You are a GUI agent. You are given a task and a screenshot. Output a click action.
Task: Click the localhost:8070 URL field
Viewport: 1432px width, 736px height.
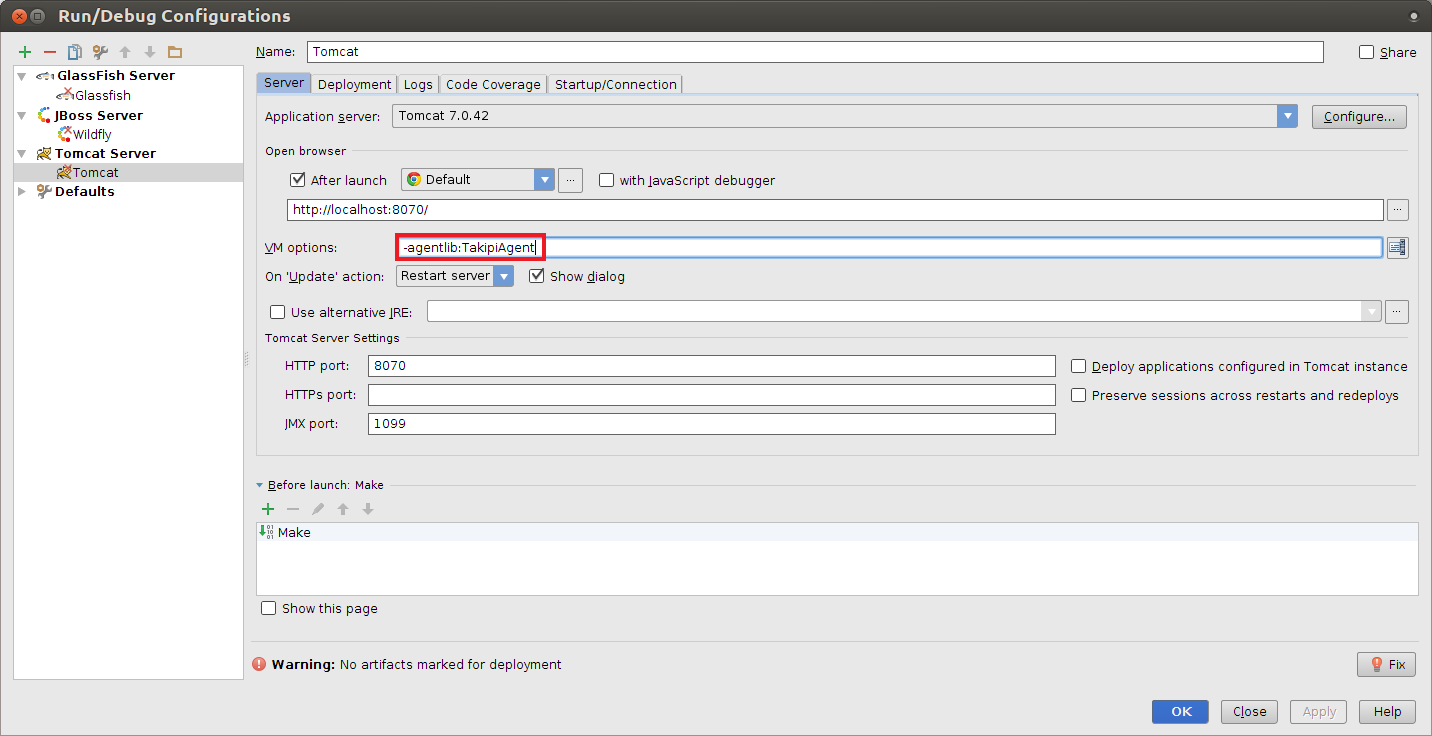pos(835,210)
